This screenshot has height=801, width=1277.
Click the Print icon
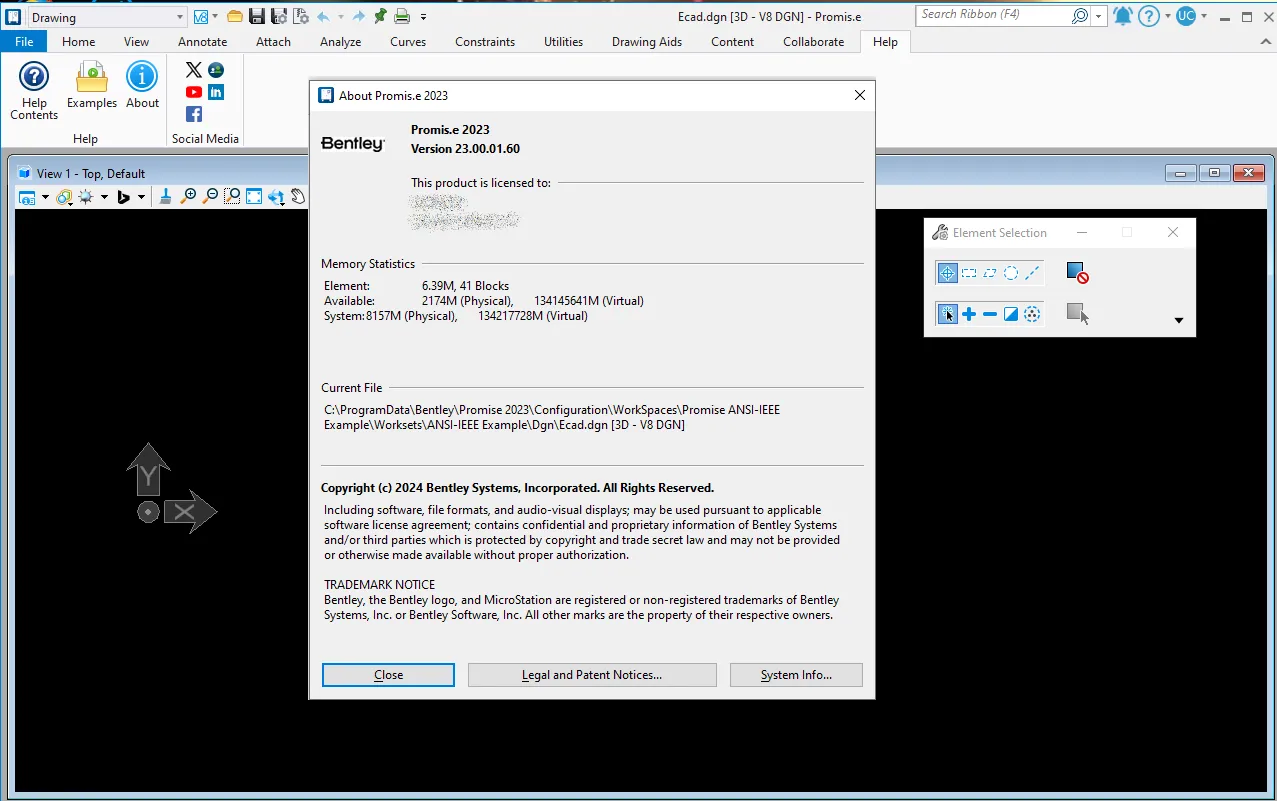[402, 16]
